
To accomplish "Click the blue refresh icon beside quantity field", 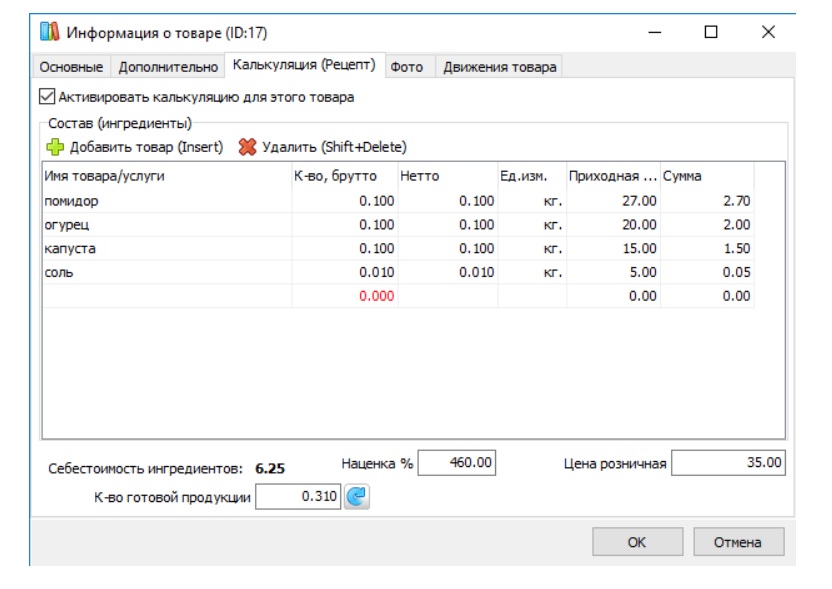I will 357,497.
